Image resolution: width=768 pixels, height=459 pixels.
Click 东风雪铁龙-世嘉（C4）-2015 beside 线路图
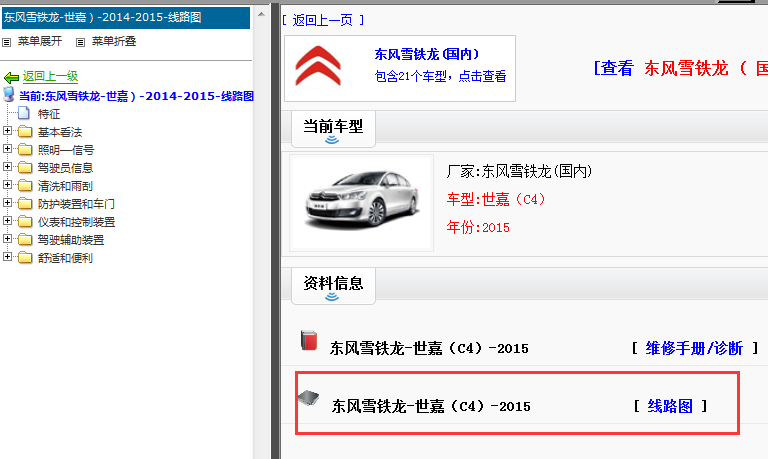(431, 406)
